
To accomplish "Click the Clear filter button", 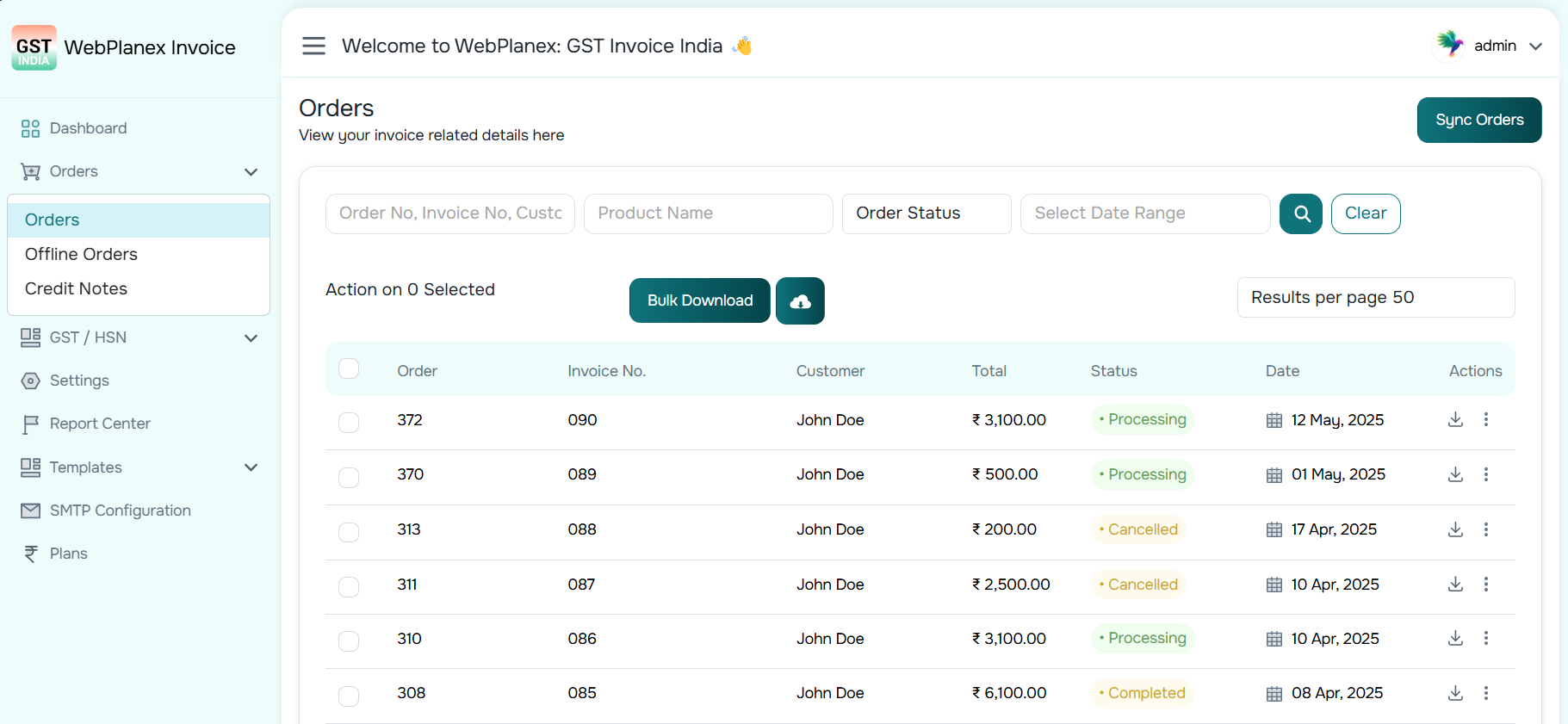I will coord(1366,213).
